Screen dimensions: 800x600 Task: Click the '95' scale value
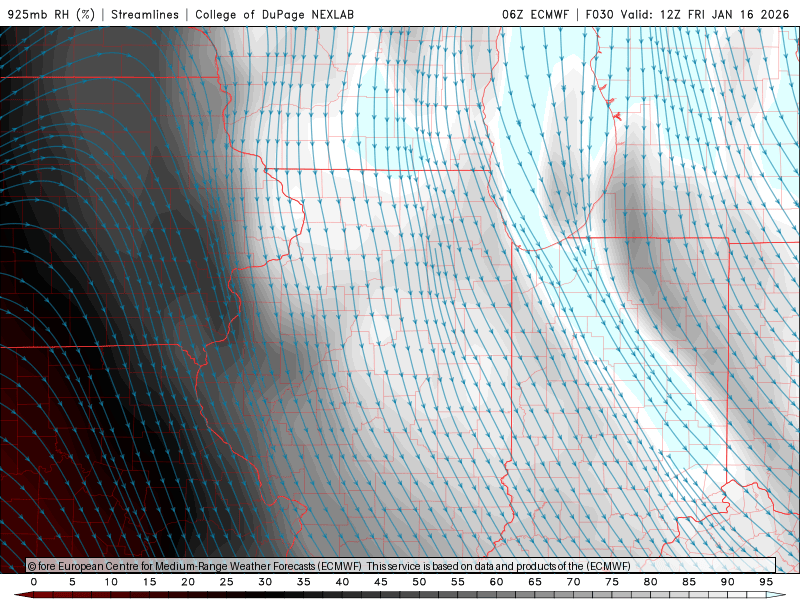click(x=766, y=582)
